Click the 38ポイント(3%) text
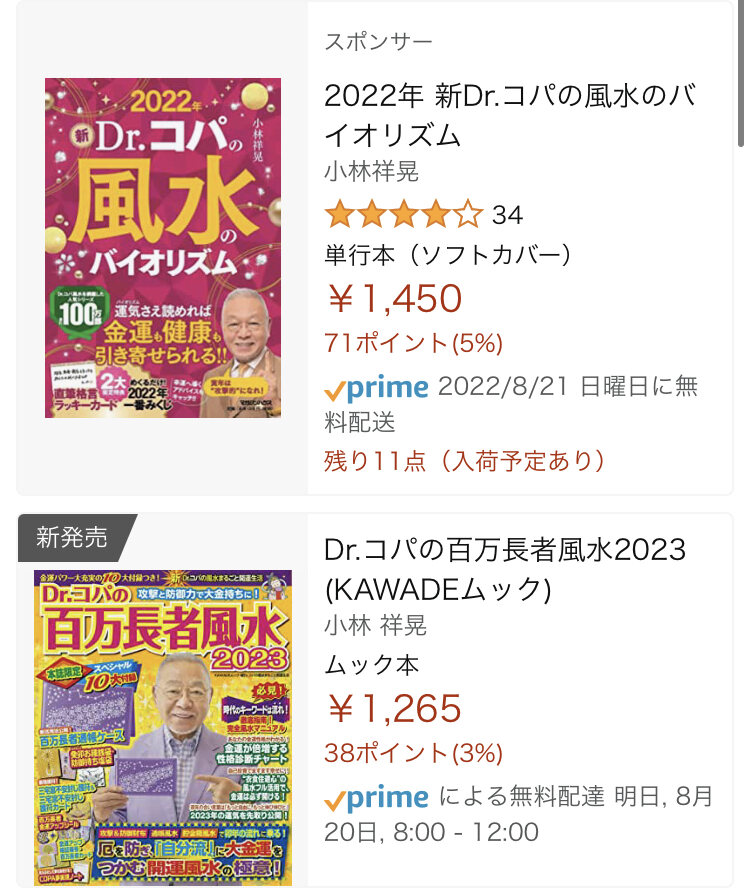 [x=413, y=753]
